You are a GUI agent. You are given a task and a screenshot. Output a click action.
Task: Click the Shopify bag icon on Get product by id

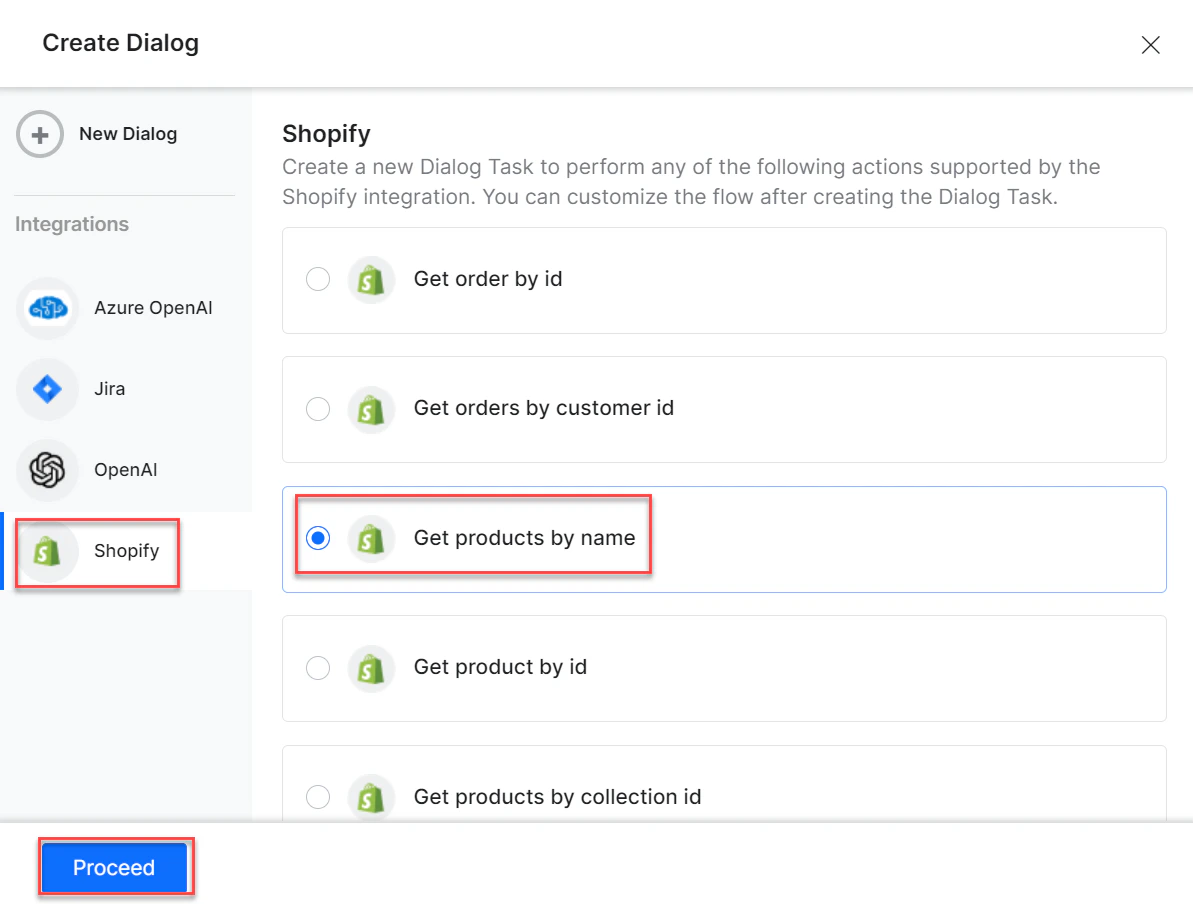[x=371, y=667]
